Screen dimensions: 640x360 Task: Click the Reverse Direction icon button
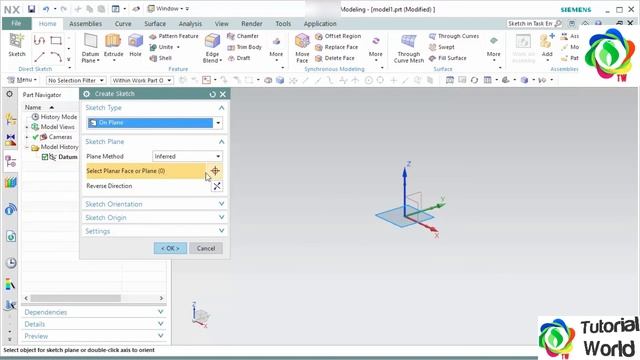217,186
